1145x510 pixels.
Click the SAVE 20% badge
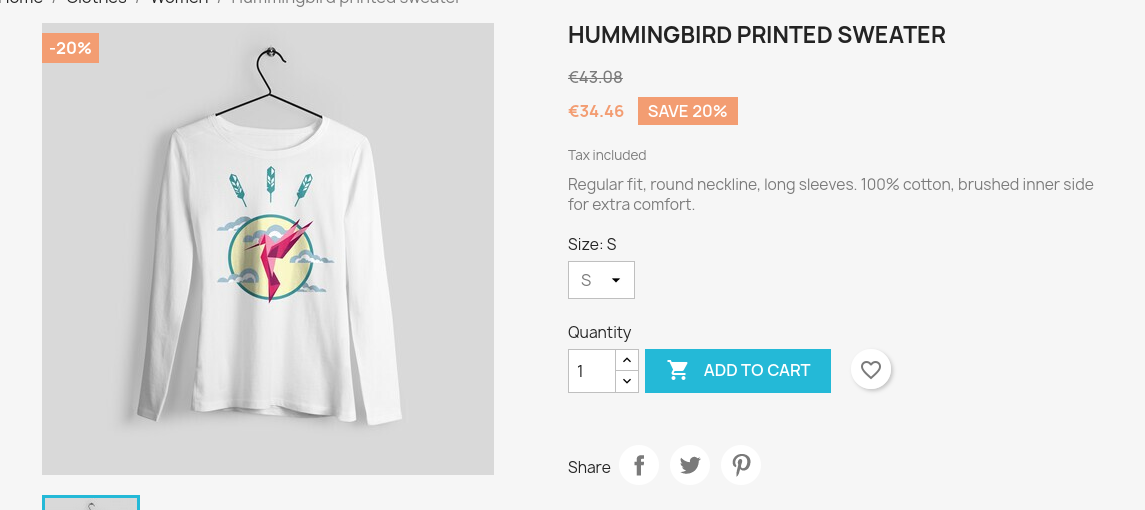click(x=687, y=111)
